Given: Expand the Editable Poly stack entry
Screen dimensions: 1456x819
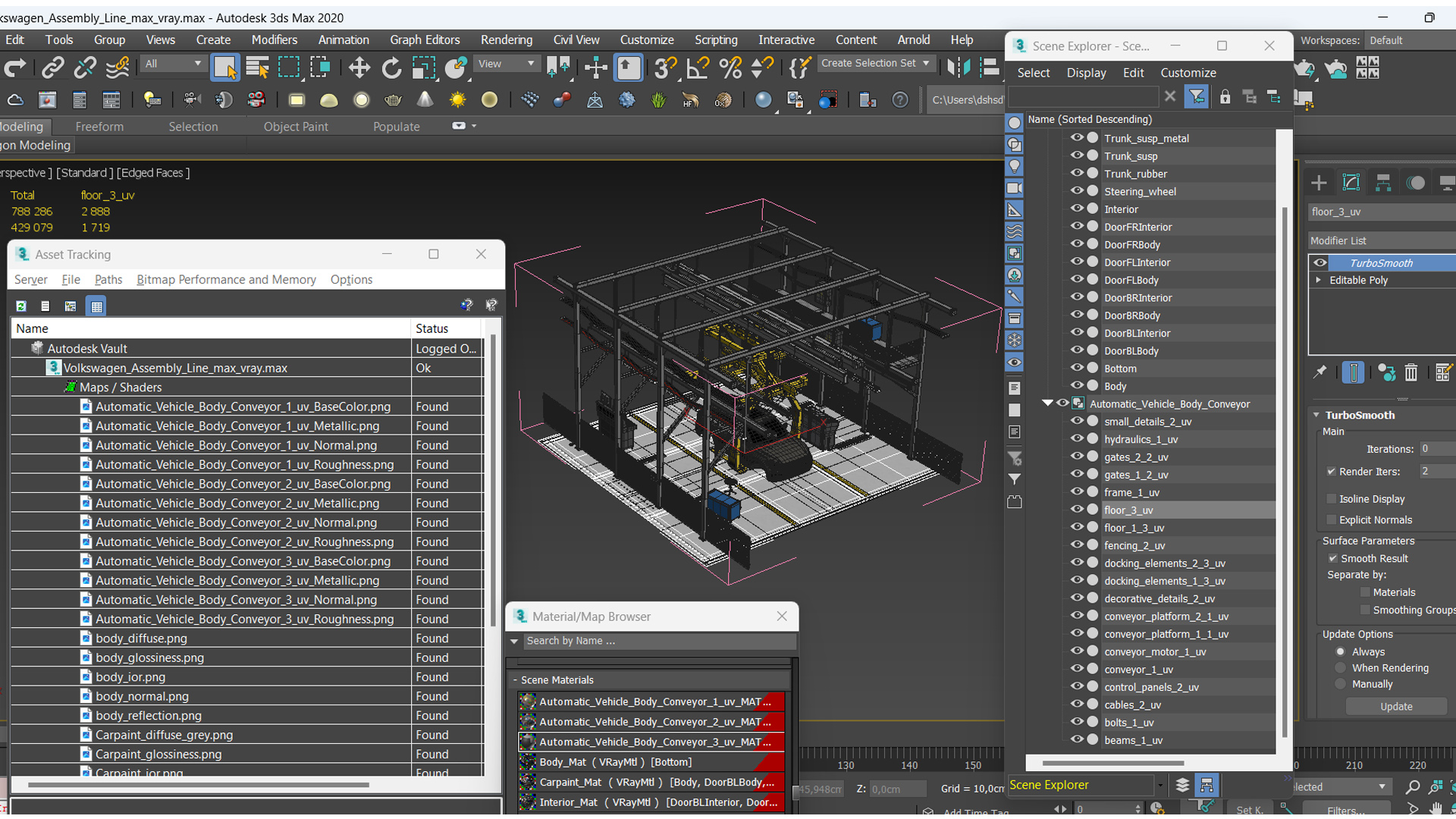Looking at the screenshot, I should (1319, 280).
